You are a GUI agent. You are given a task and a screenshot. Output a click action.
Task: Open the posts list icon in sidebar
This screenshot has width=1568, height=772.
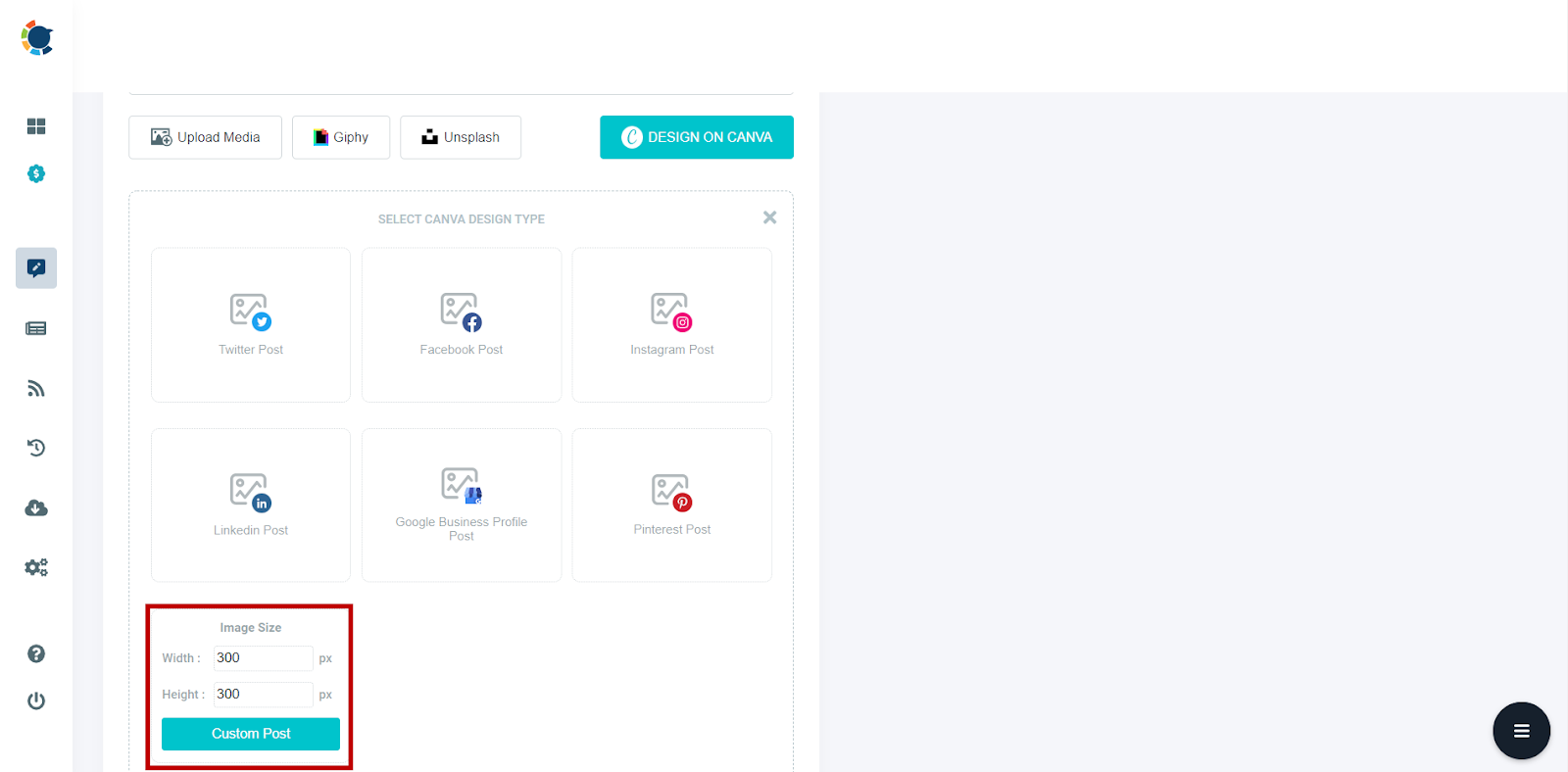(x=36, y=328)
